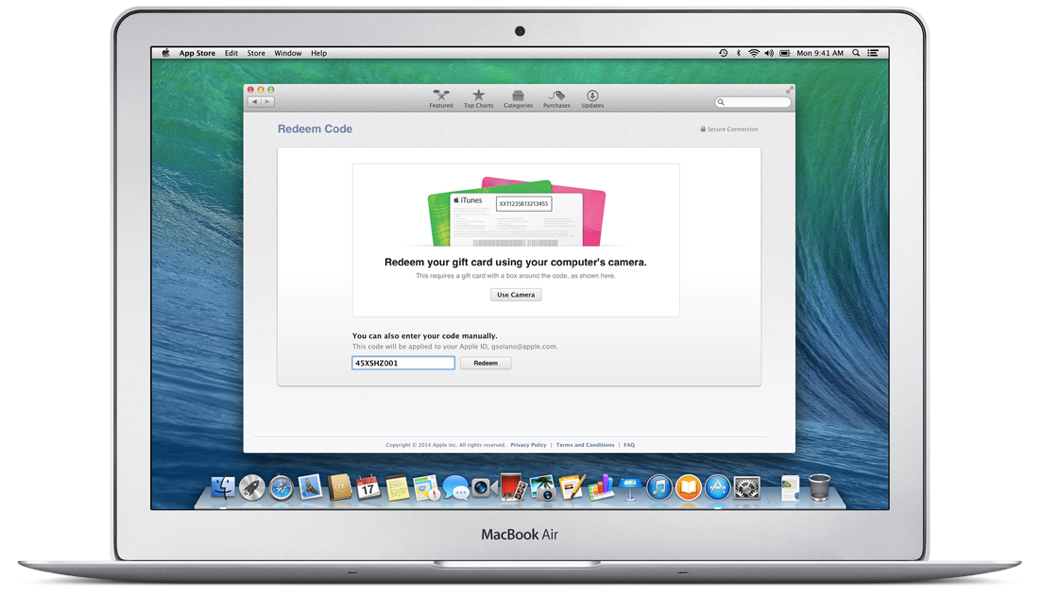This screenshot has width=1043, height=598.
Task: Click the forward navigation arrow
Action: pos(268,102)
